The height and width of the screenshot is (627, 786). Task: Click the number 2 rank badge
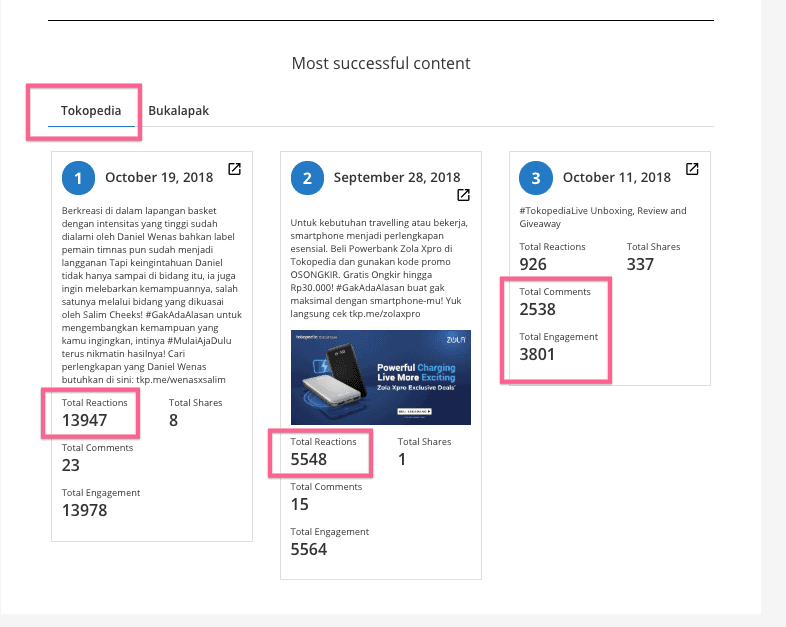(x=307, y=178)
